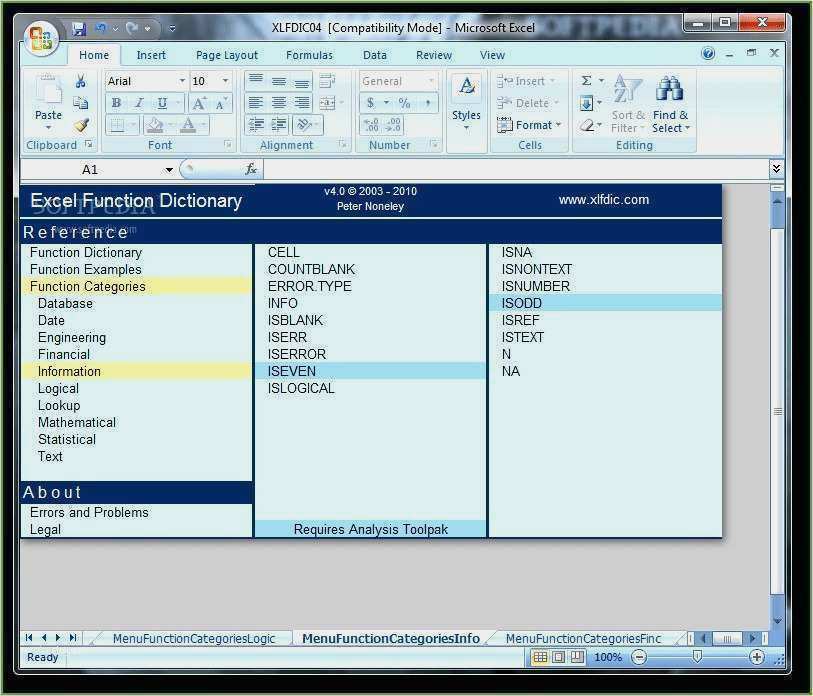The height and width of the screenshot is (696, 813).
Task: Center text horizontally
Action: tap(279, 103)
